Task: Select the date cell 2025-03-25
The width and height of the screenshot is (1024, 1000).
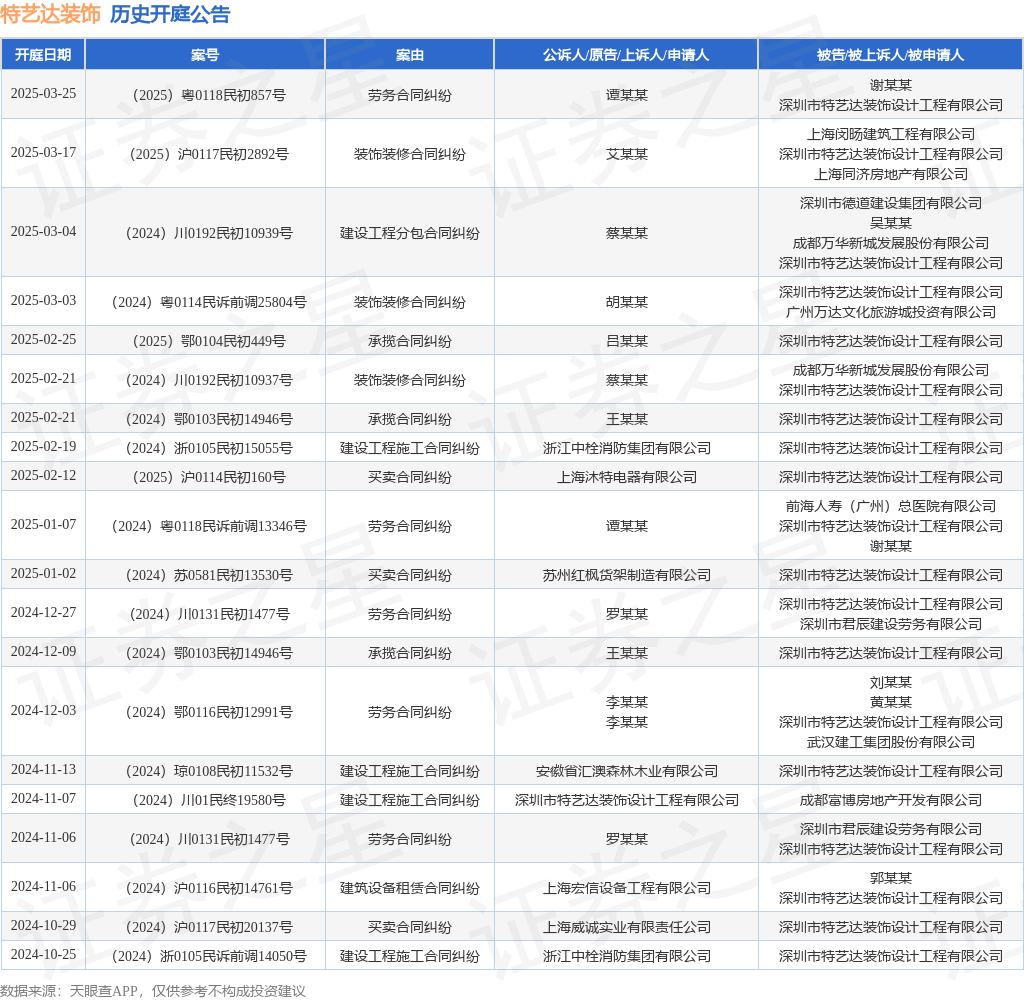Action: (x=43, y=94)
